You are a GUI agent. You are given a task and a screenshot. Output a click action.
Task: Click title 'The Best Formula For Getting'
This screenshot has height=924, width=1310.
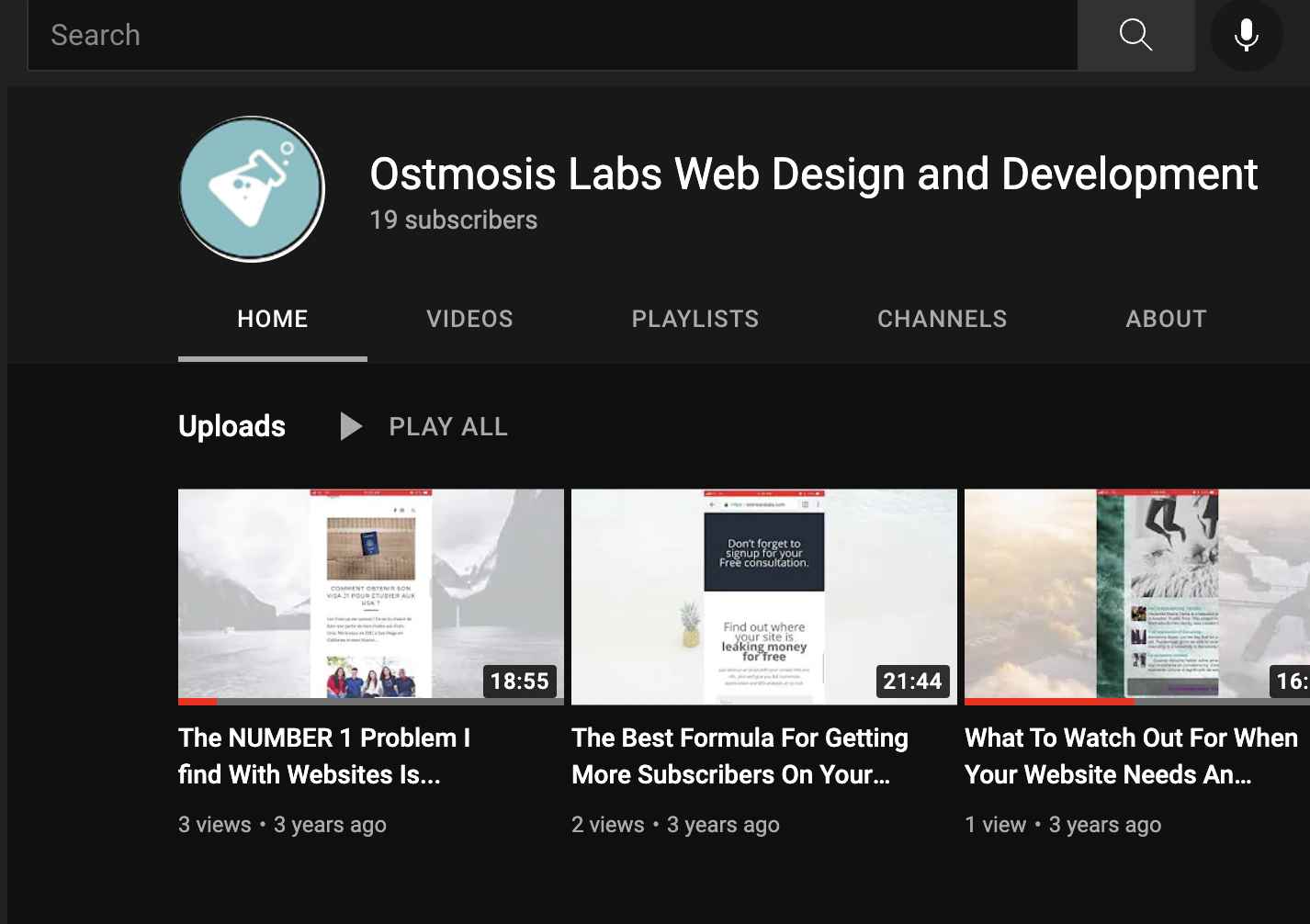740,756
